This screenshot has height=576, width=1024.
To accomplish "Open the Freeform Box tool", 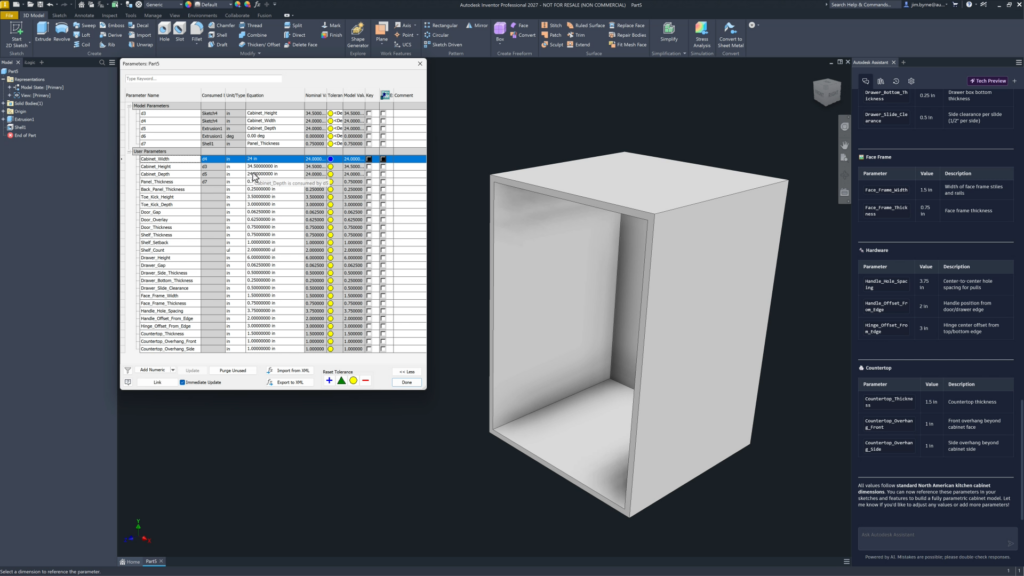I will click(500, 32).
